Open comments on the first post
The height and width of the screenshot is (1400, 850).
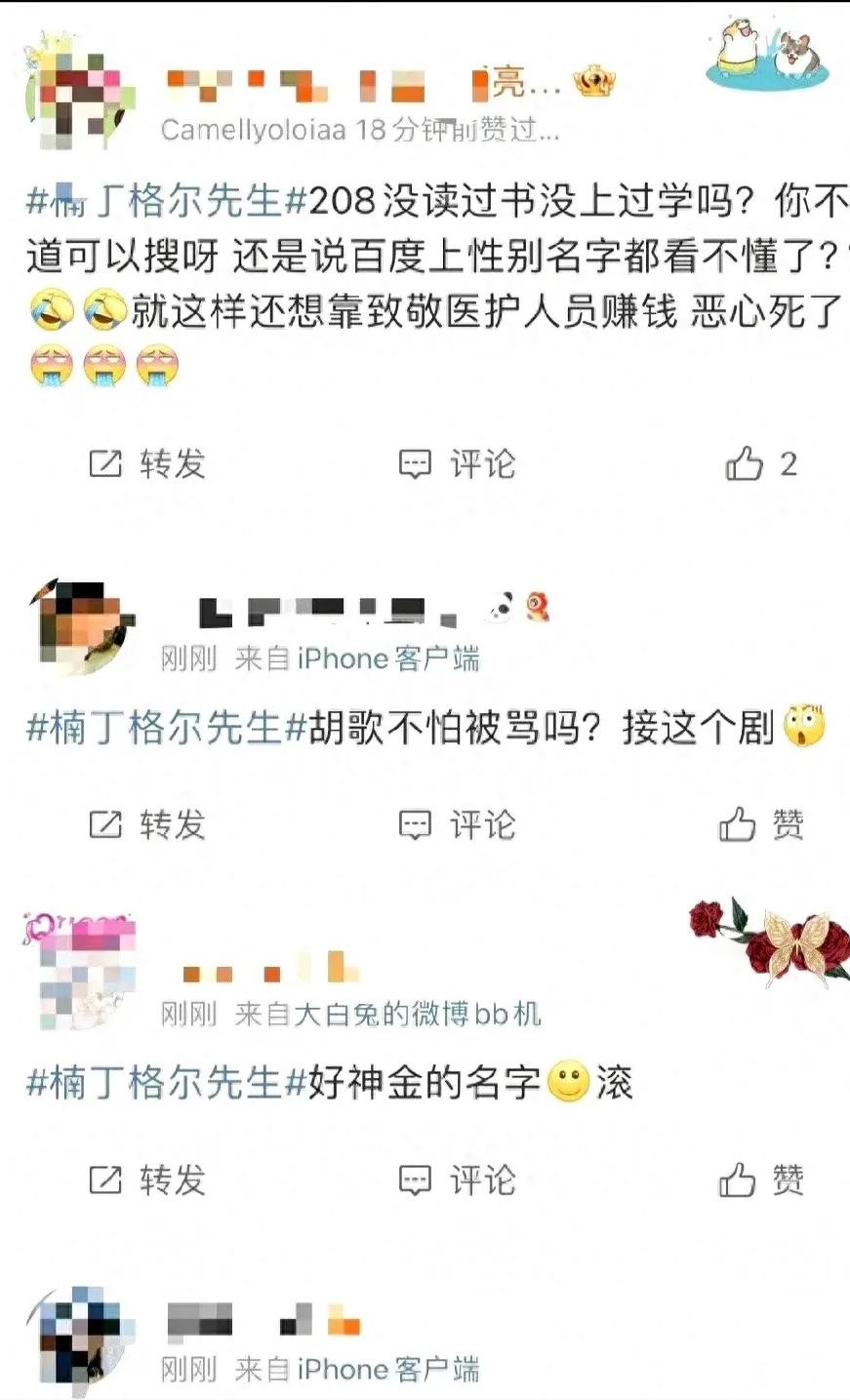click(x=457, y=463)
